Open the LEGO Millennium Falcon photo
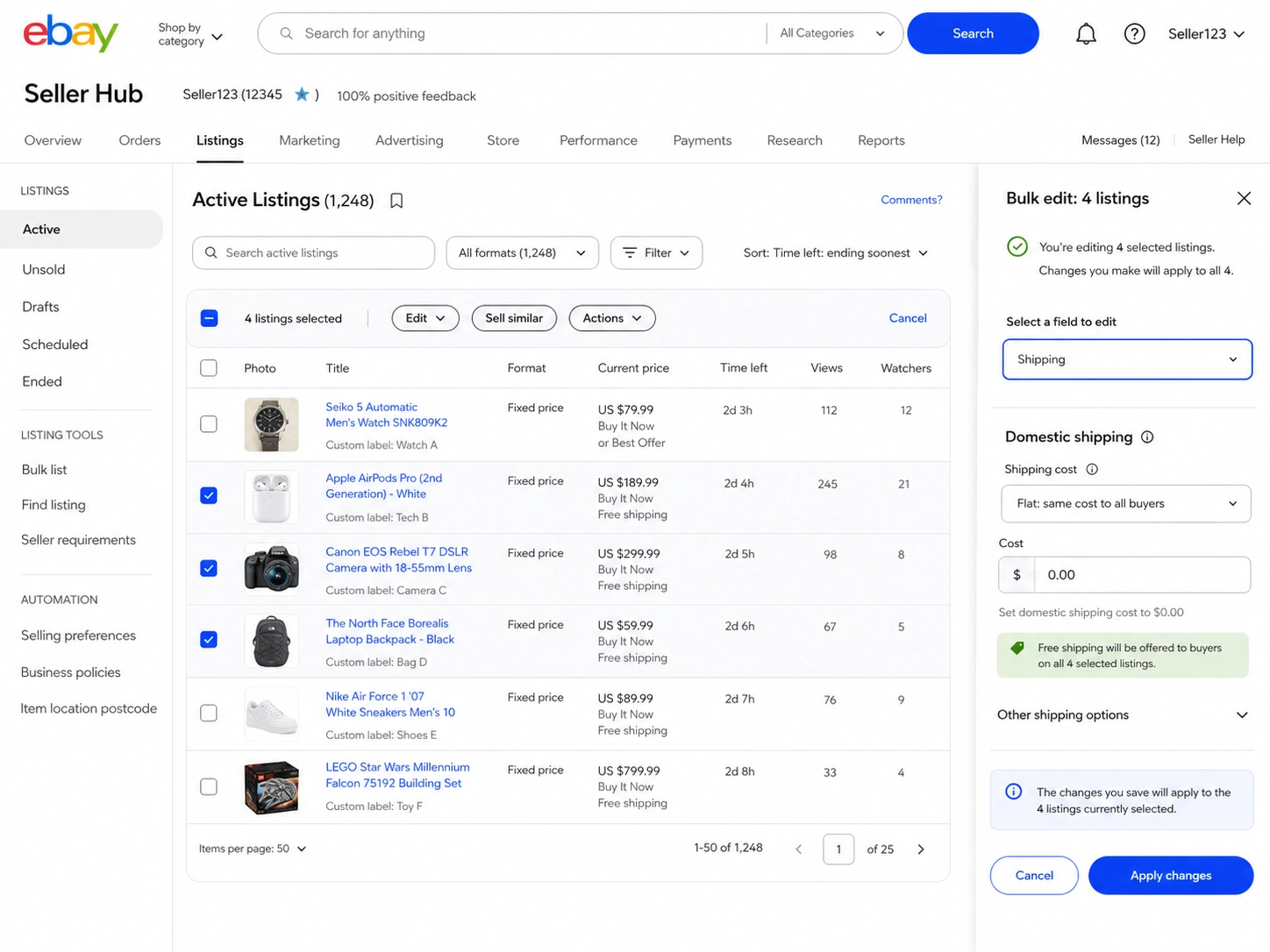Viewport: 1270px width, 952px height. coord(271,786)
